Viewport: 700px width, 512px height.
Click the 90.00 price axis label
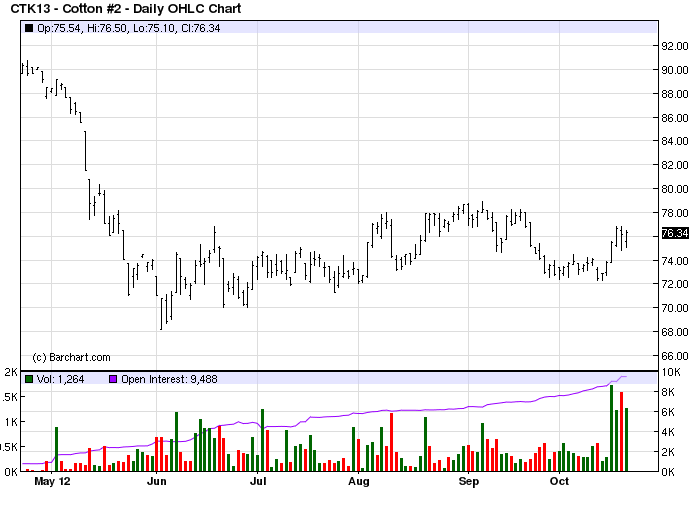pos(675,70)
